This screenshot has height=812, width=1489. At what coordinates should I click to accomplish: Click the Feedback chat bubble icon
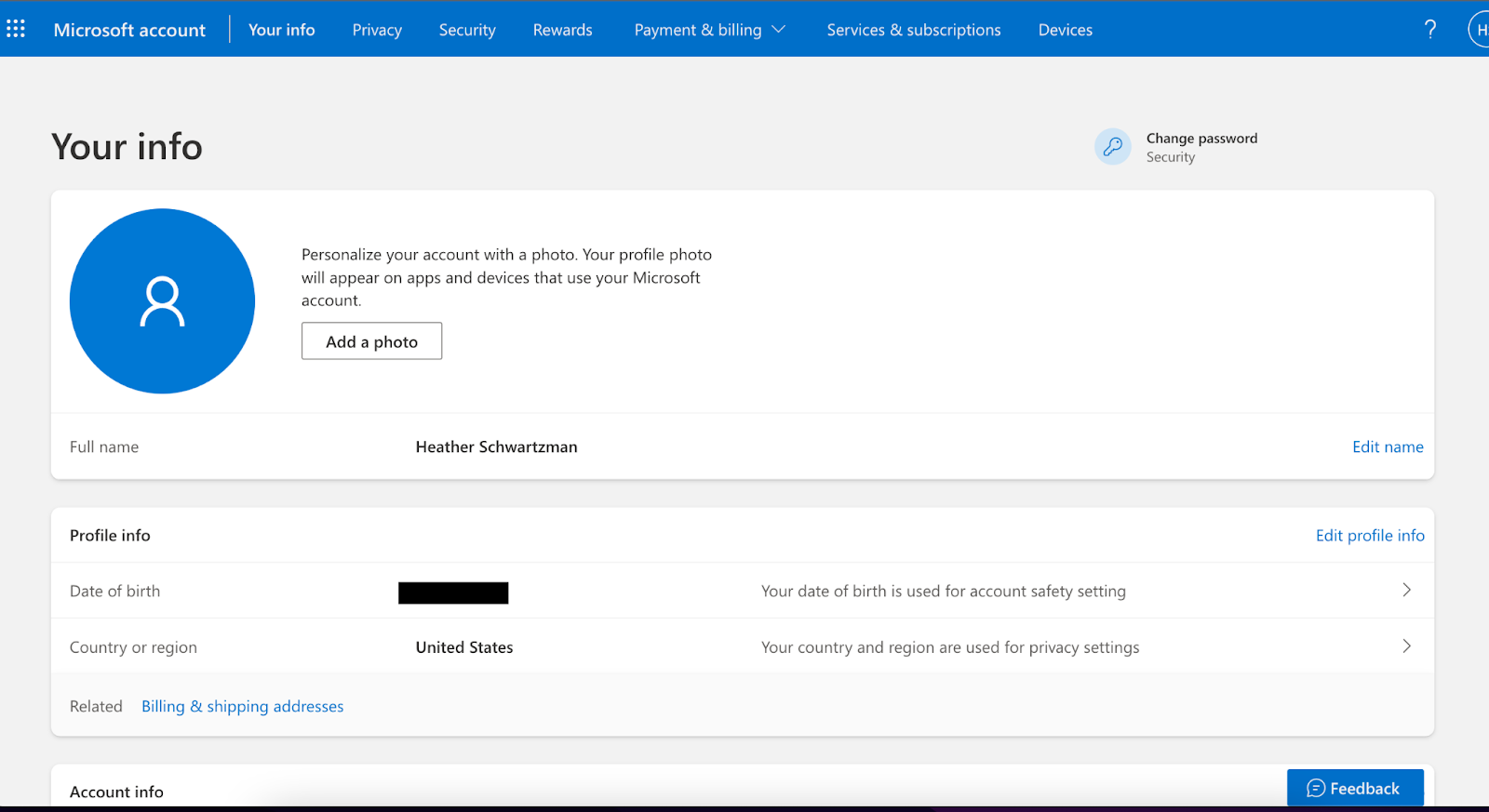(x=1316, y=788)
